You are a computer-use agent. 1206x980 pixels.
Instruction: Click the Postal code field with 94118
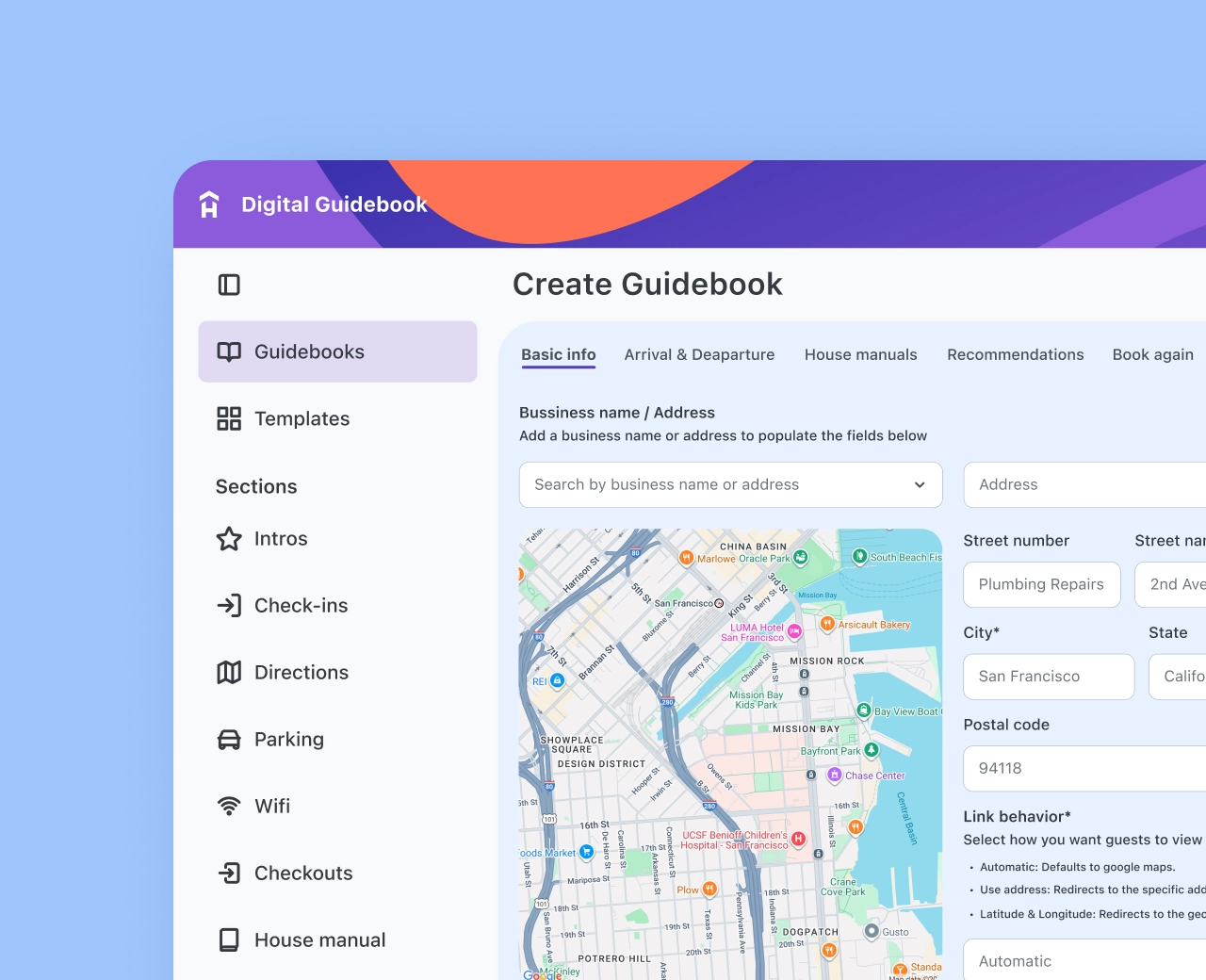(x=1084, y=768)
